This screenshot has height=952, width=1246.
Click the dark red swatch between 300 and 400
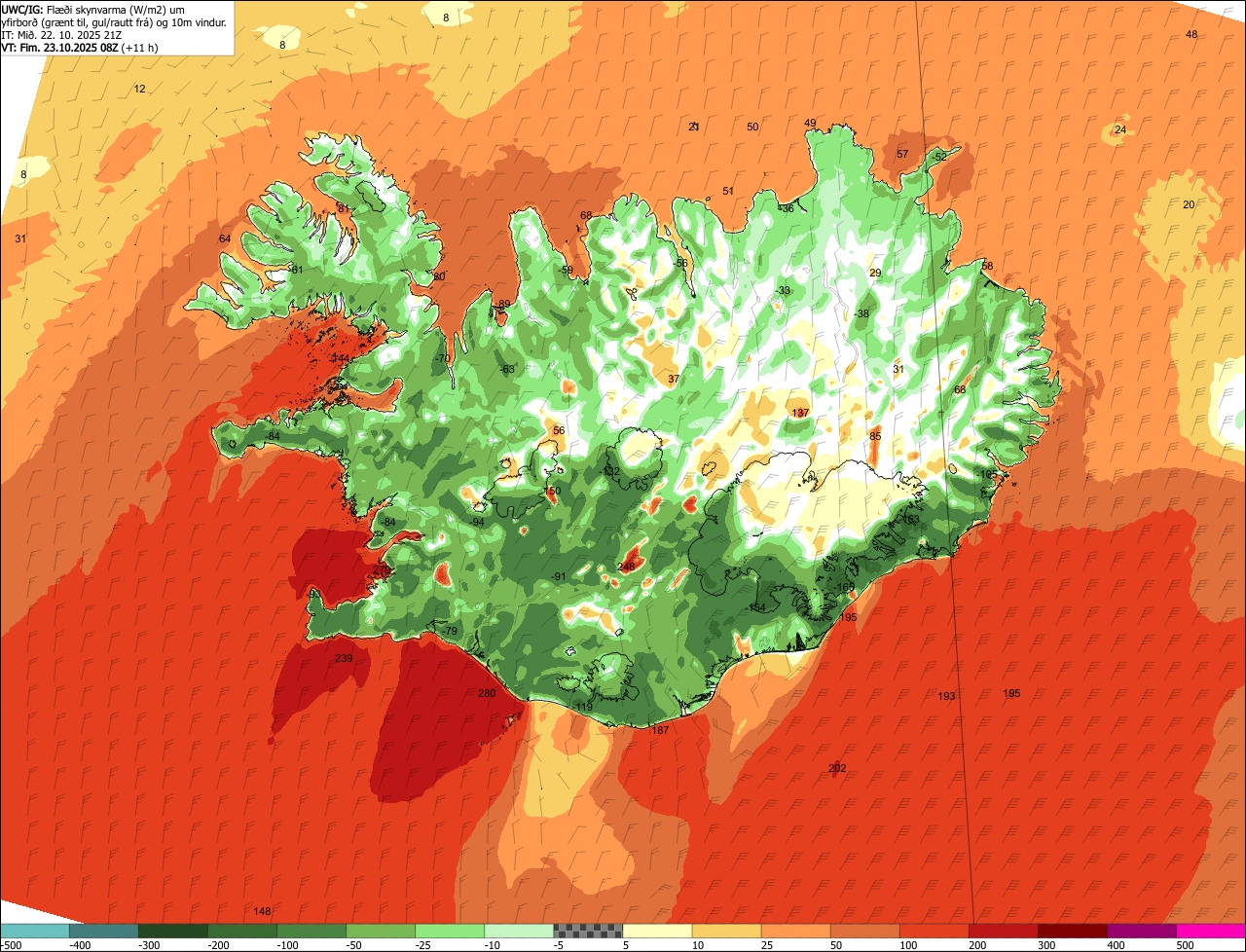1073,931
